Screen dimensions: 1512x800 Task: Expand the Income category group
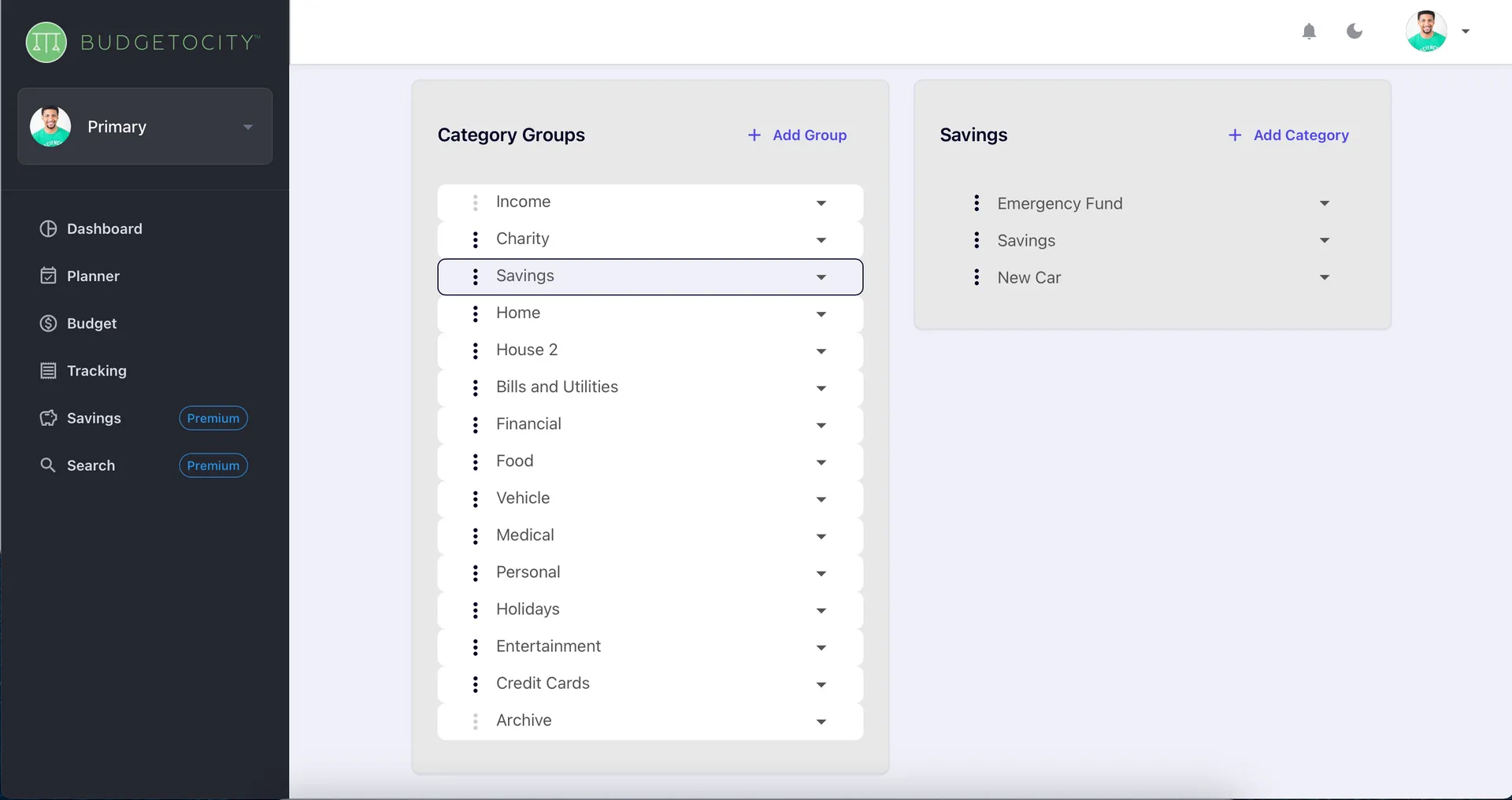point(821,203)
